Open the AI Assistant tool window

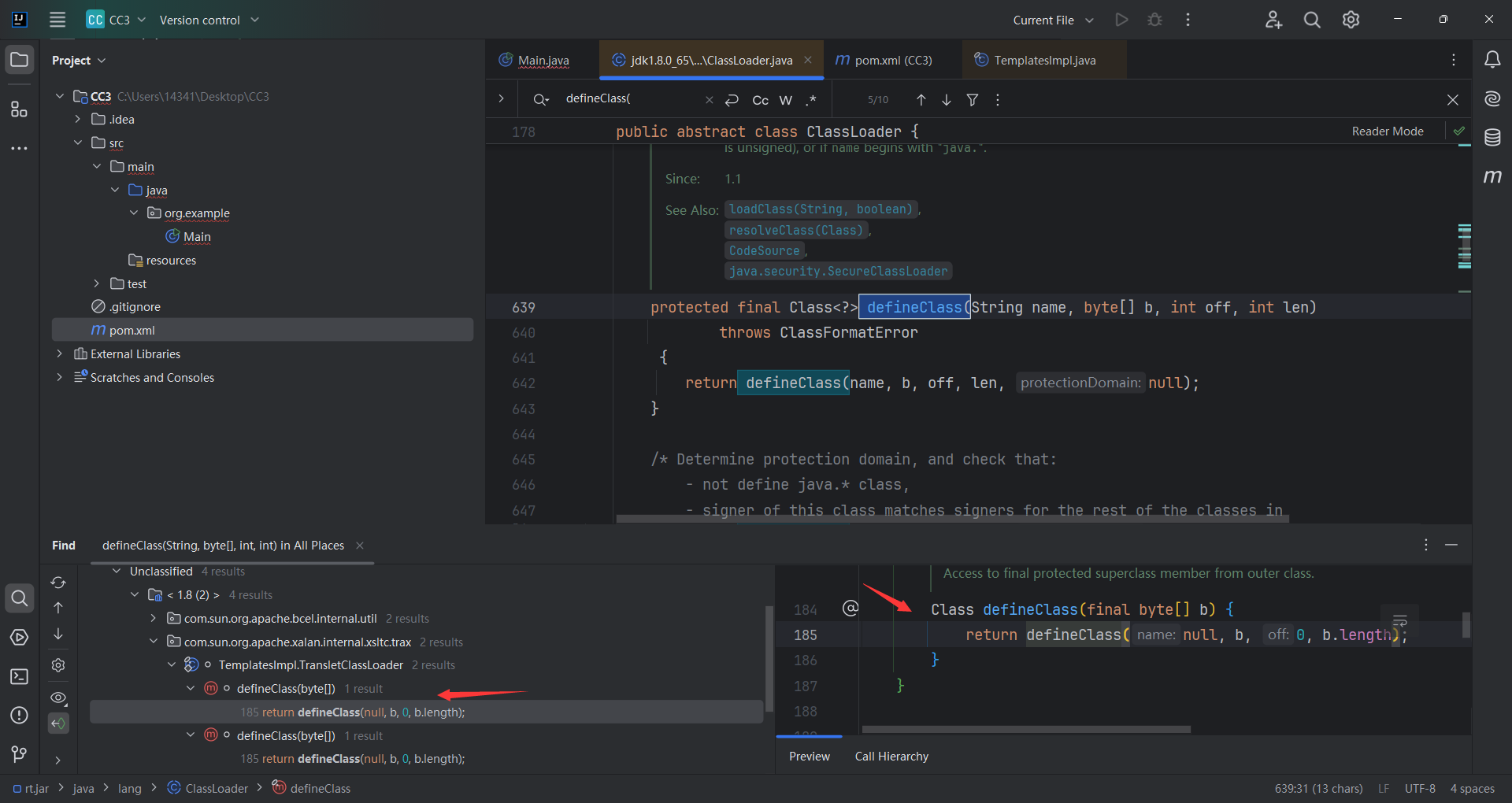(1492, 98)
